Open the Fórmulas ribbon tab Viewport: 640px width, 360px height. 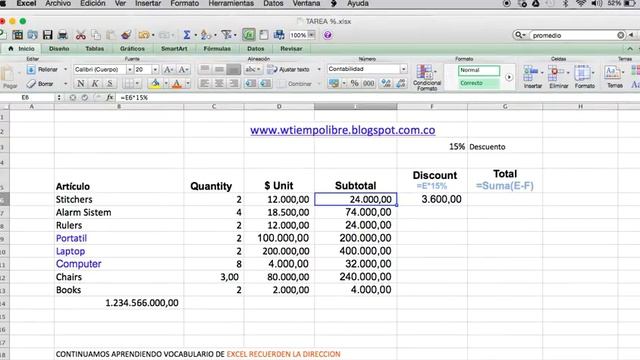[x=217, y=49]
